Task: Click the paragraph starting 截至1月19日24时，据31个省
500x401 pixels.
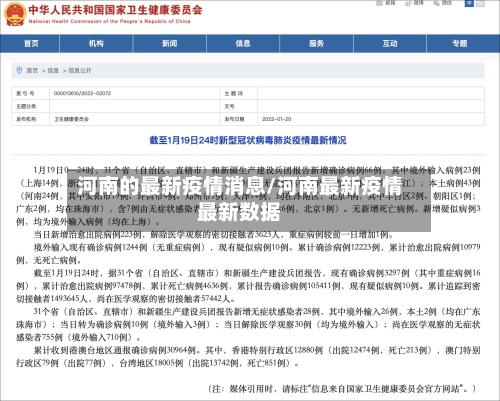Action: pyautogui.click(x=248, y=286)
